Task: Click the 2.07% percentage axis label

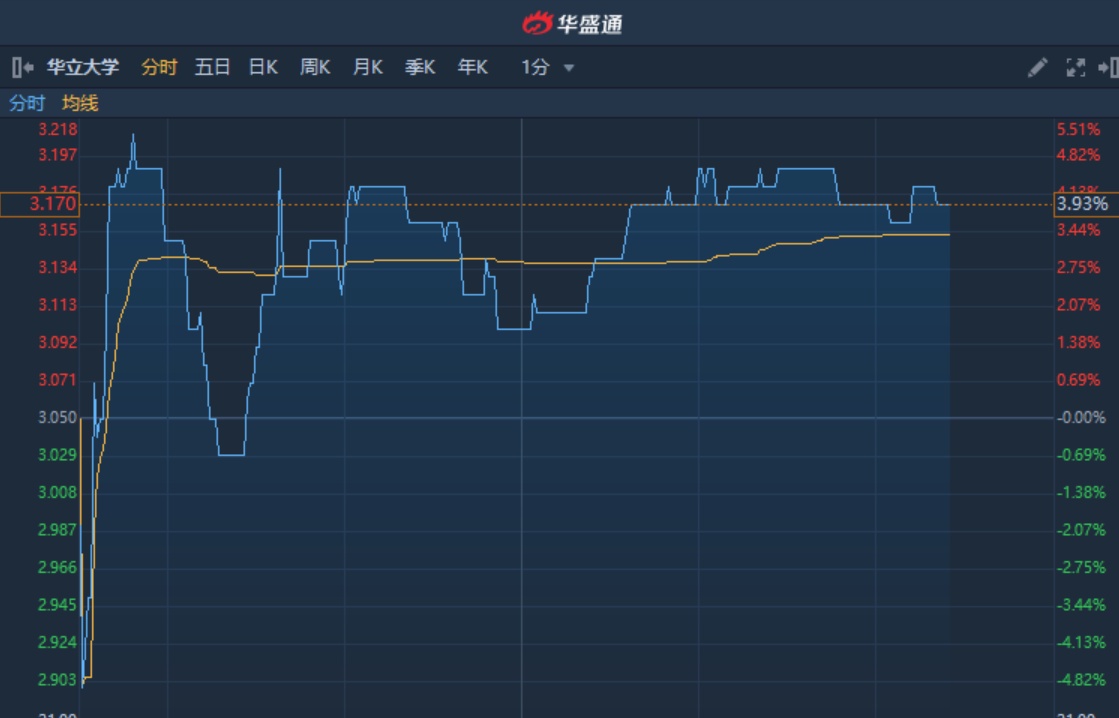Action: (1078, 305)
